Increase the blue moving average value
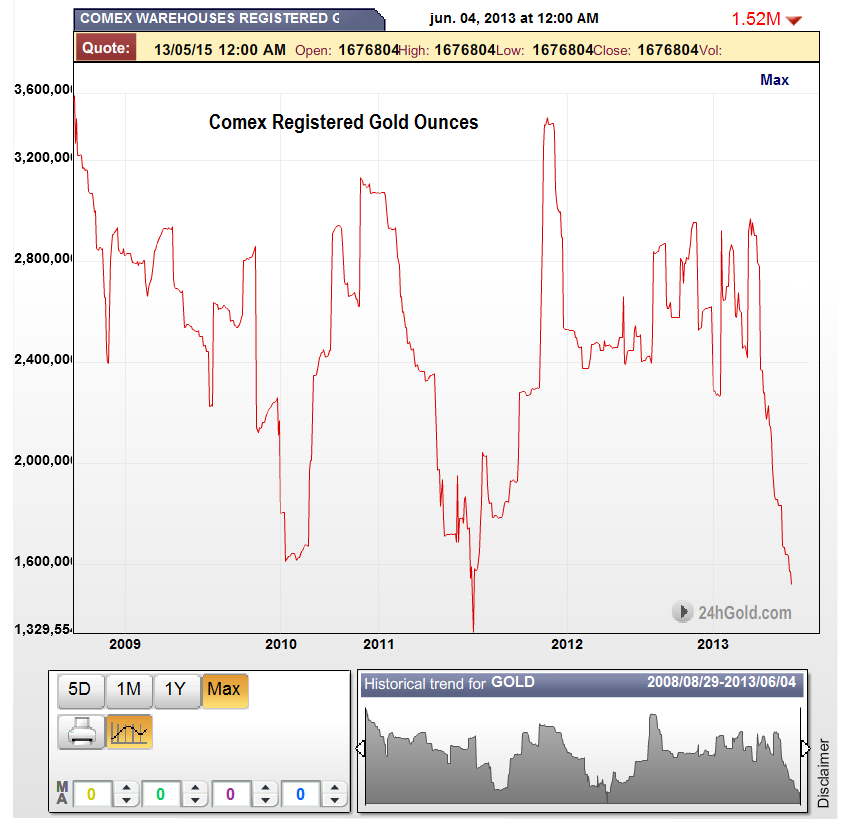842x822 pixels. (335, 788)
